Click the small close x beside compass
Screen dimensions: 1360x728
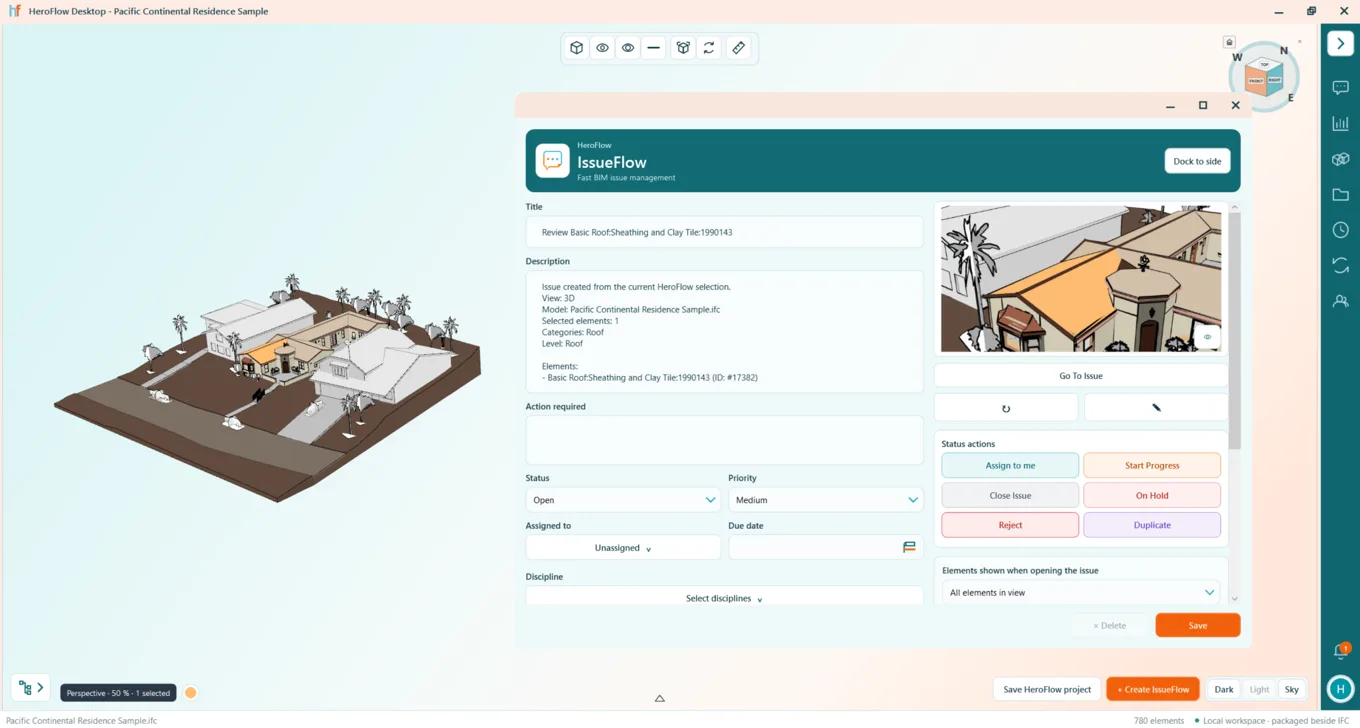coord(1300,41)
